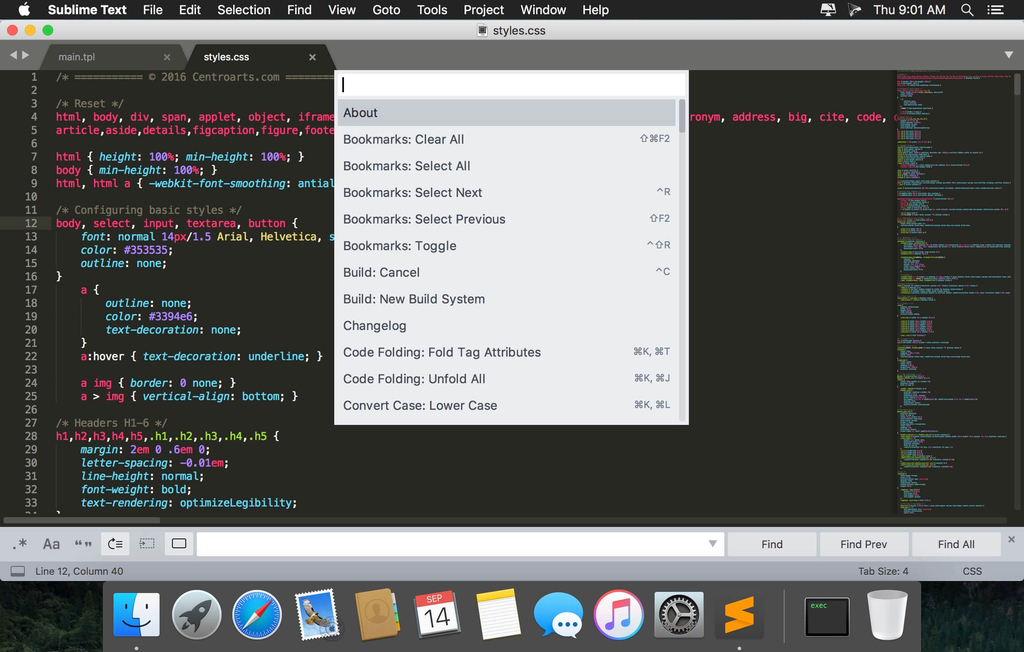Open the CSS syntax selector in status bar

coord(971,571)
